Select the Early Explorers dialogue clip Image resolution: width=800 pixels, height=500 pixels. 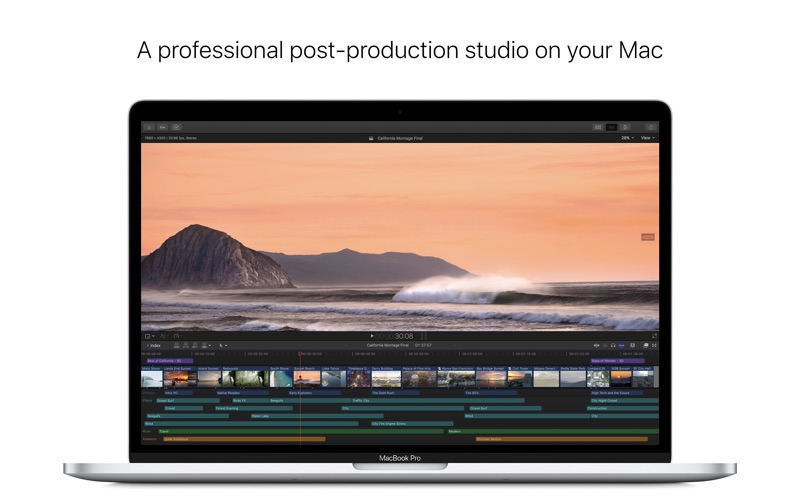coord(315,393)
